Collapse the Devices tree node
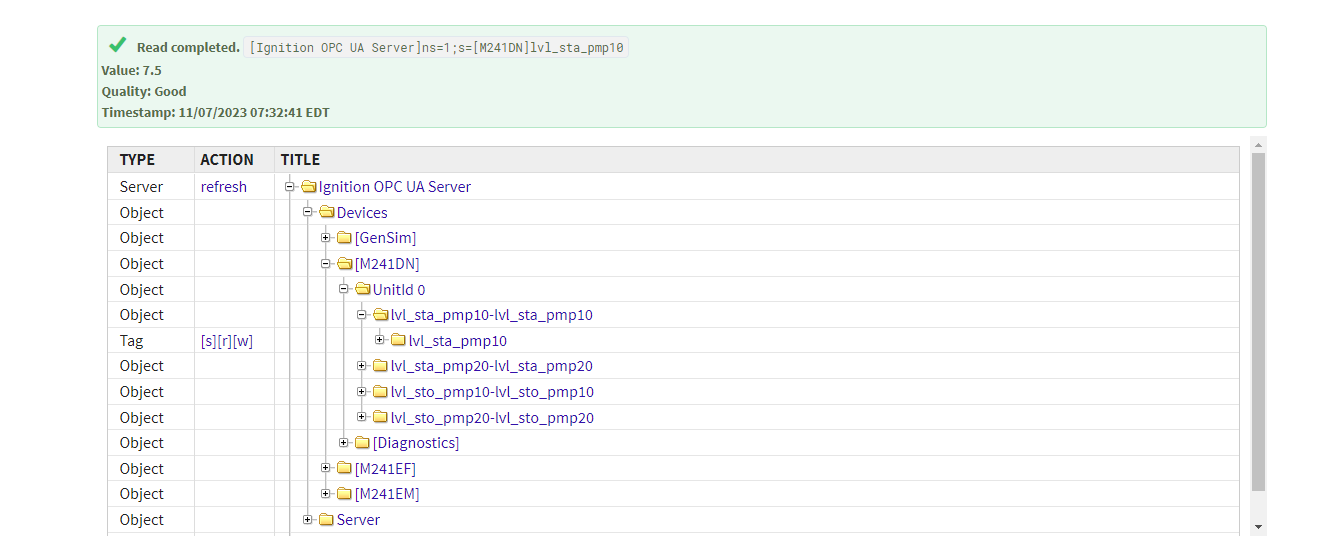 (x=308, y=212)
